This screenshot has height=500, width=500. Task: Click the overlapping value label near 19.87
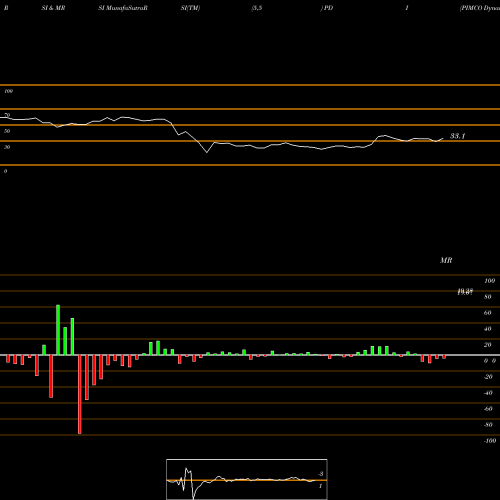tap(465, 292)
